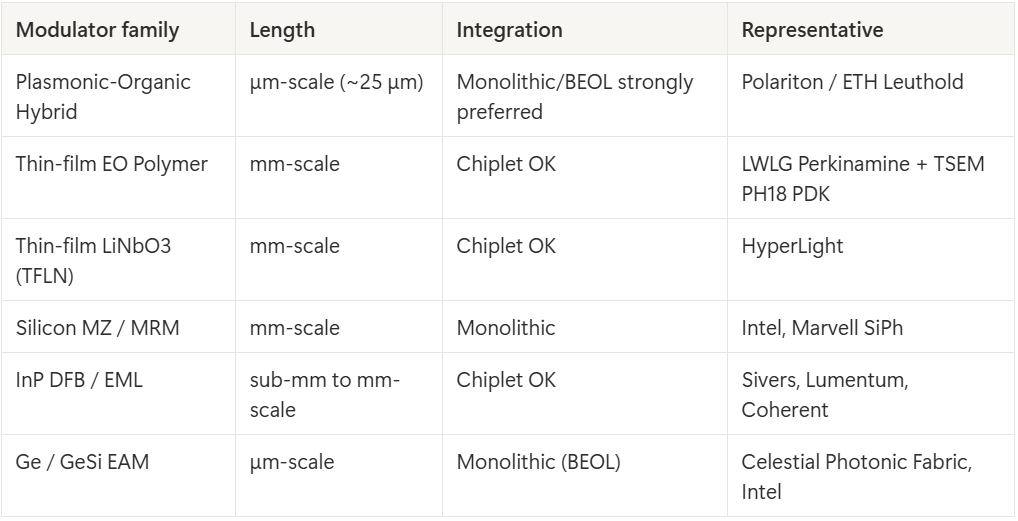Click the Monolithic (BEOL) integration cell
The height and width of the screenshot is (521, 1018).
[x=585, y=476]
